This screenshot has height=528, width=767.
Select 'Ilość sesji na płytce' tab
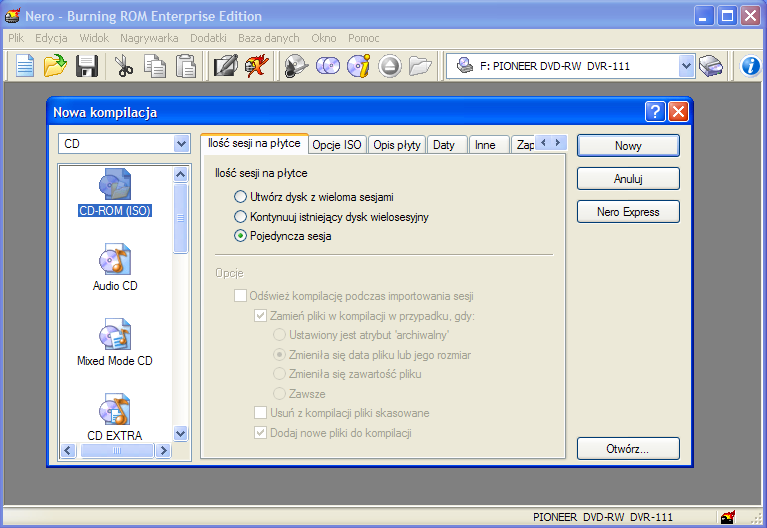(254, 143)
